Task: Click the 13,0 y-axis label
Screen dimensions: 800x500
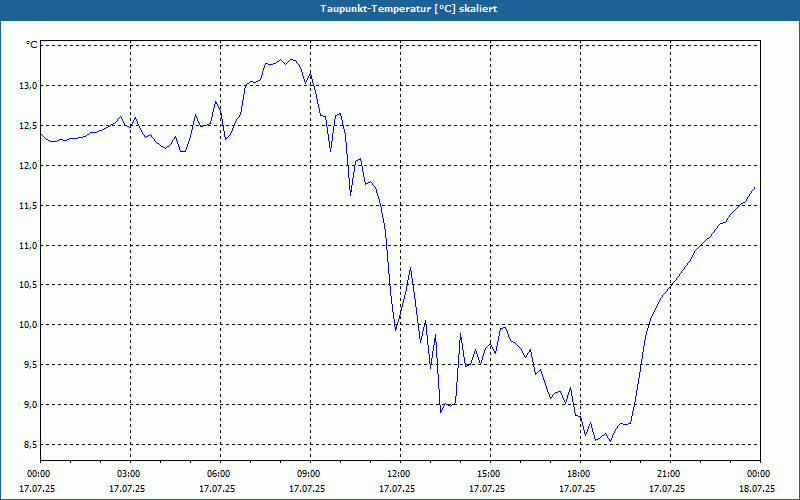Action: pyautogui.click(x=29, y=86)
